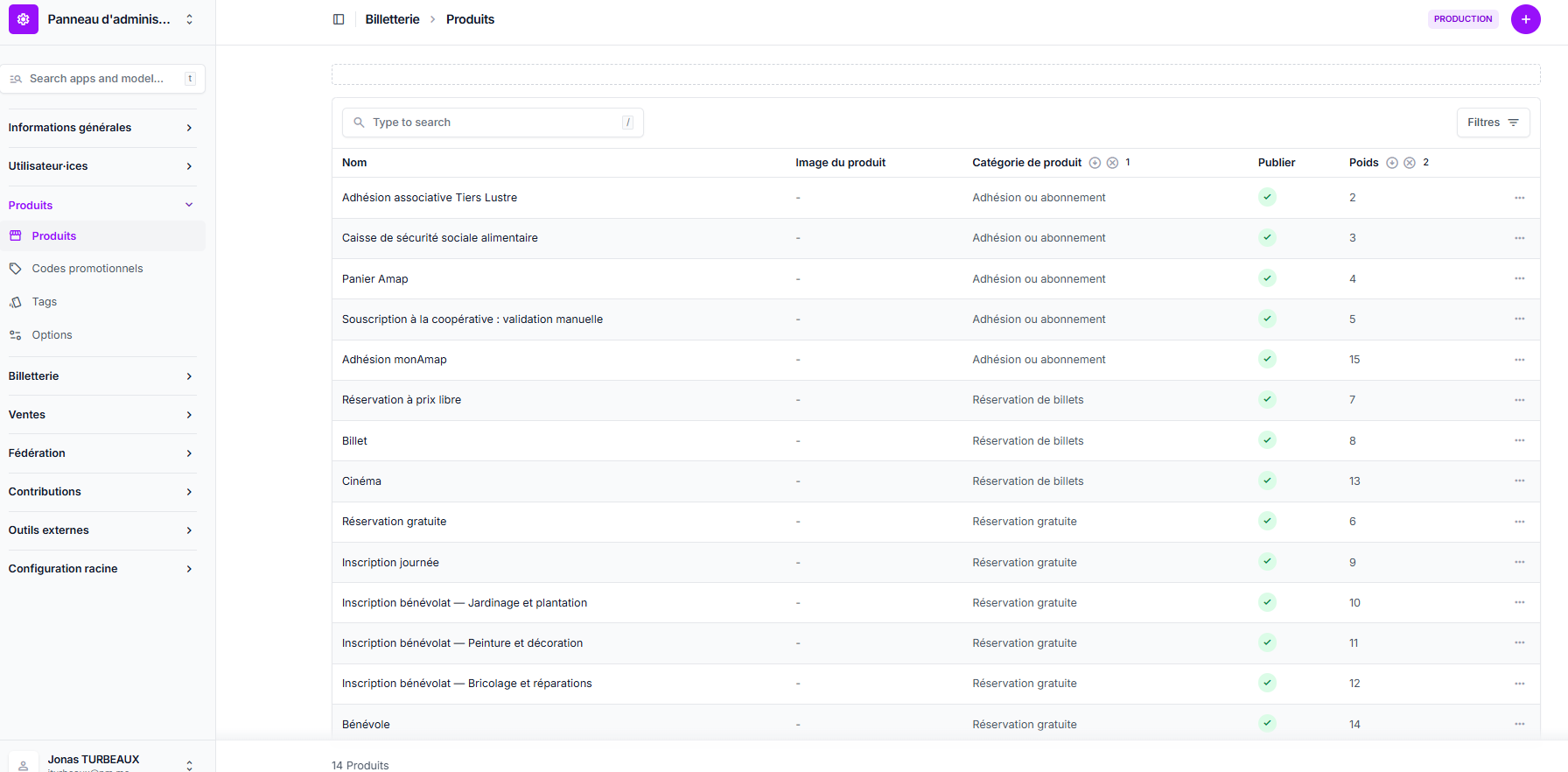Toggle Publier checkmark for Adhésion associative Tiers Lustre

pyautogui.click(x=1267, y=197)
